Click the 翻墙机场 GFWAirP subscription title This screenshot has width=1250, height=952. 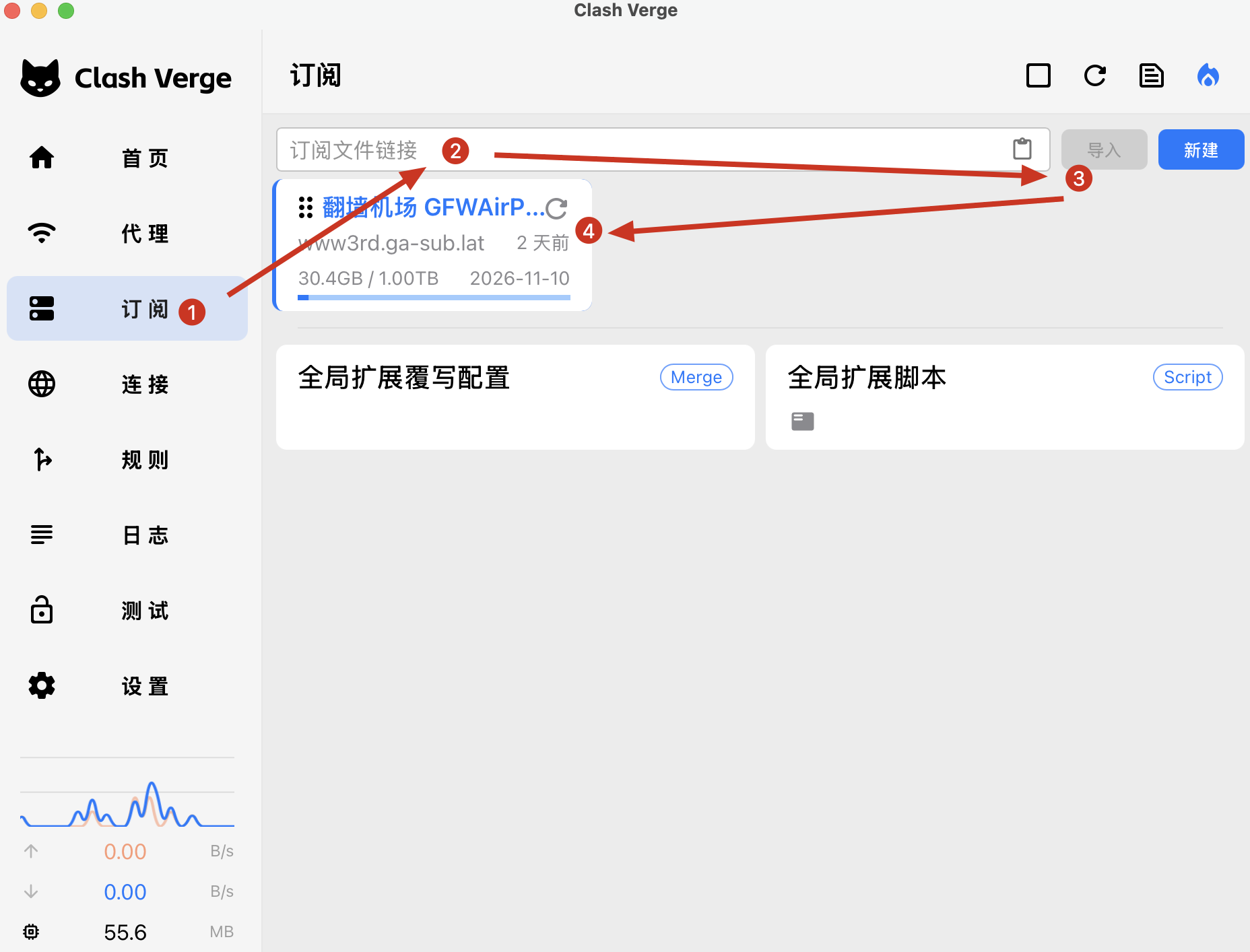tap(434, 207)
